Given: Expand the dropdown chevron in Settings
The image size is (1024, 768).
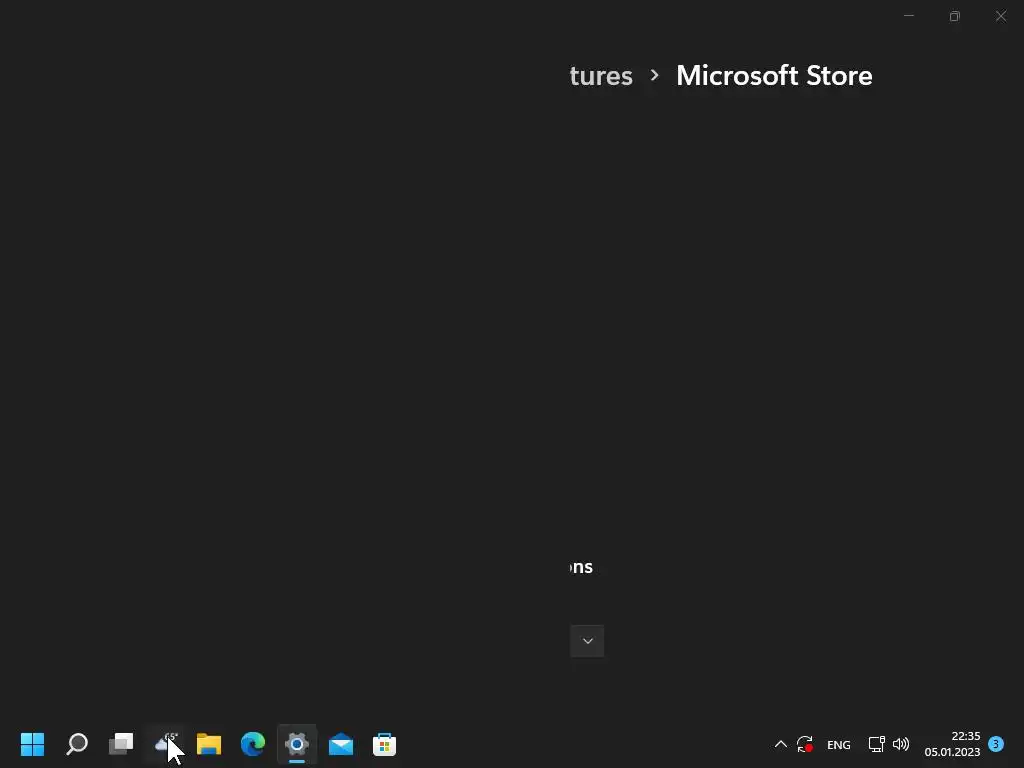Looking at the screenshot, I should [x=587, y=641].
